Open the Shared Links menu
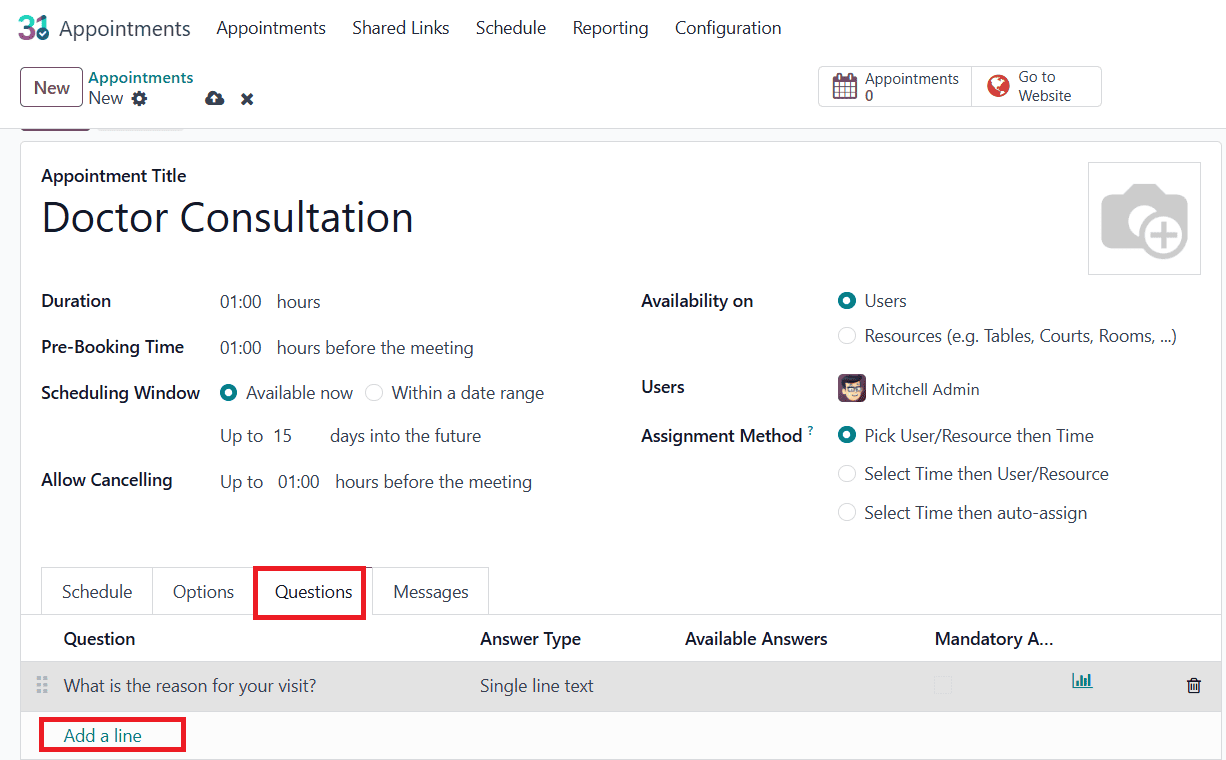The width and height of the screenshot is (1226, 760). coord(401,28)
